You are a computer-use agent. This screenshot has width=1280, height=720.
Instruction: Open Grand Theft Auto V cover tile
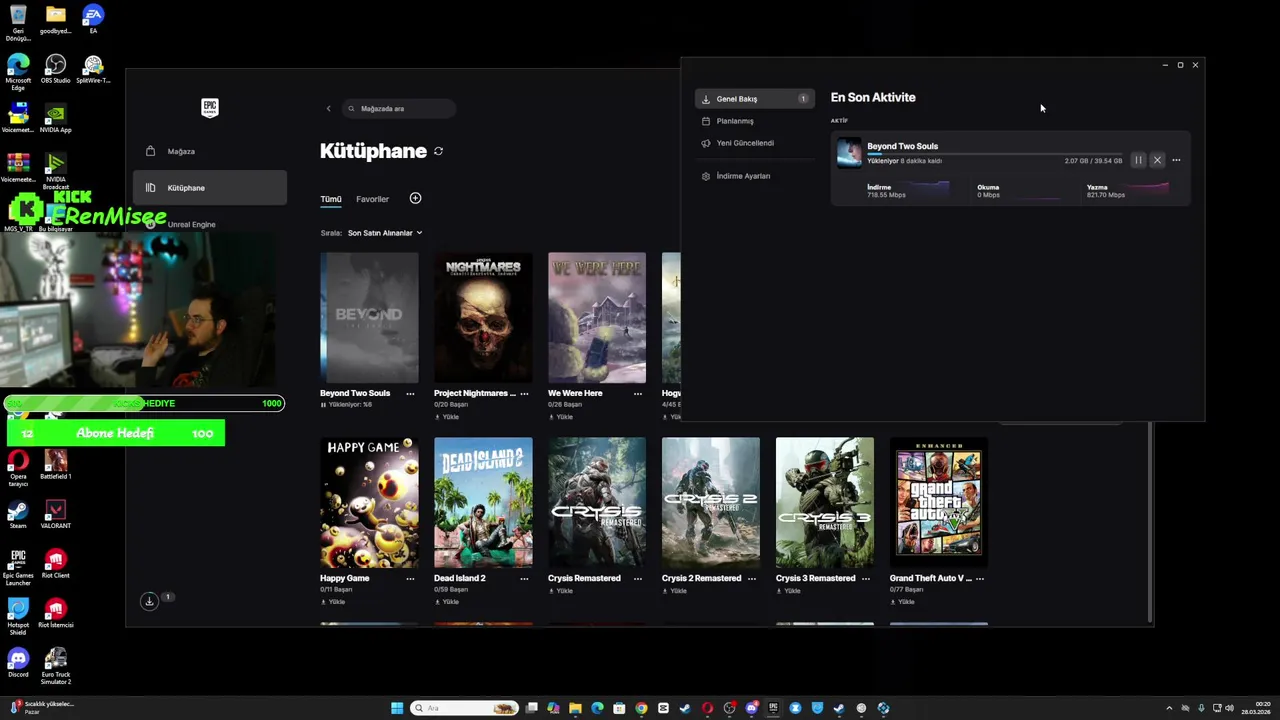tap(939, 502)
